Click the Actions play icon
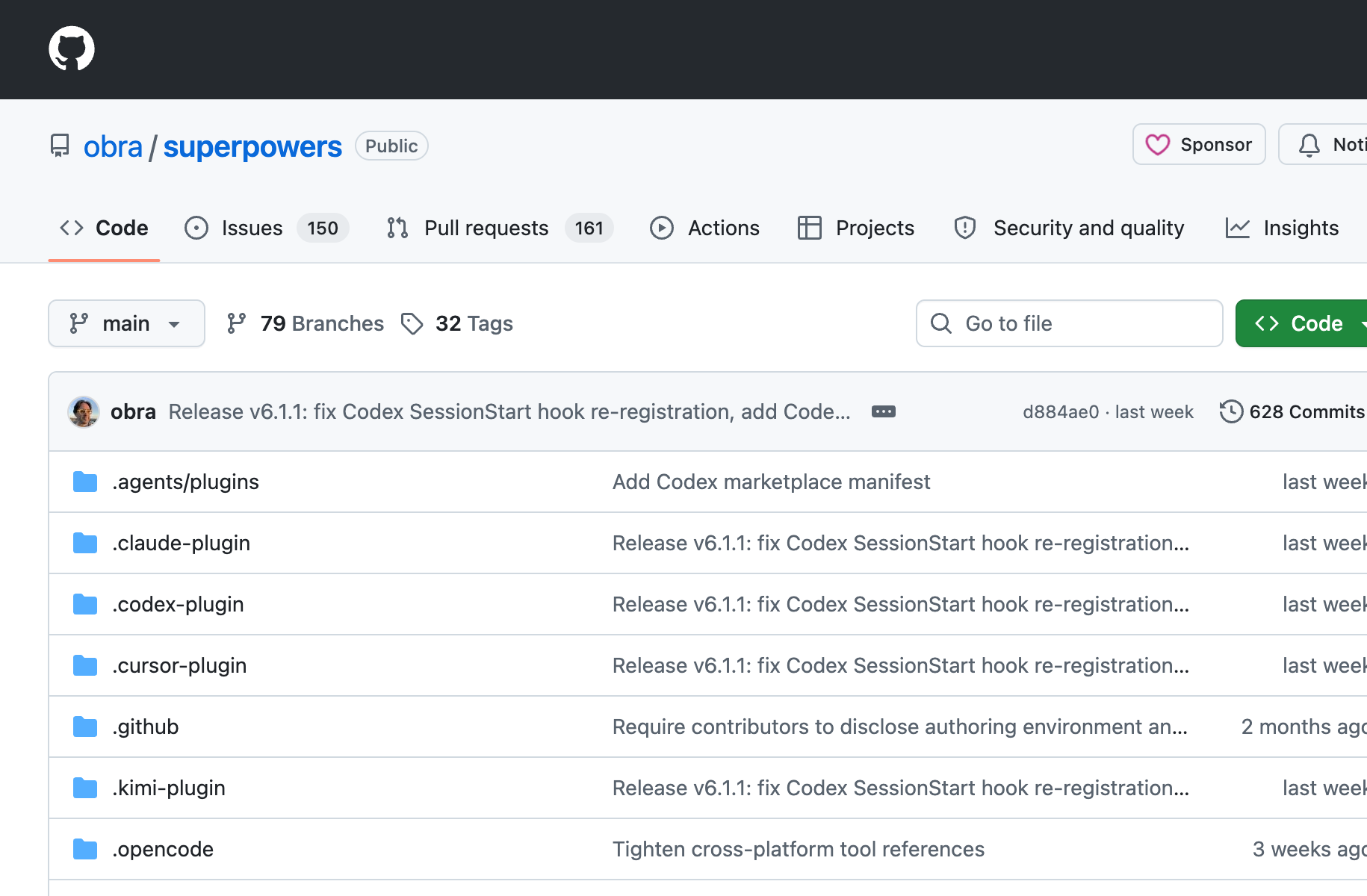 point(662,228)
